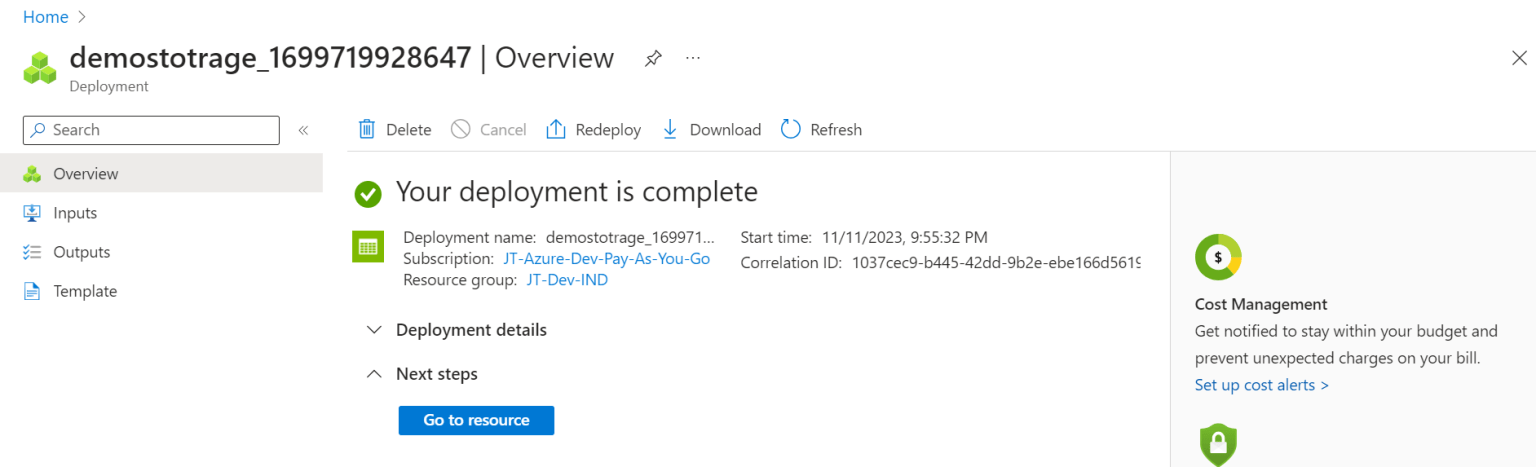Screen dimensions: 1536x467
Task: Open the Template section in sidebar
Action: pyautogui.click(x=85, y=291)
